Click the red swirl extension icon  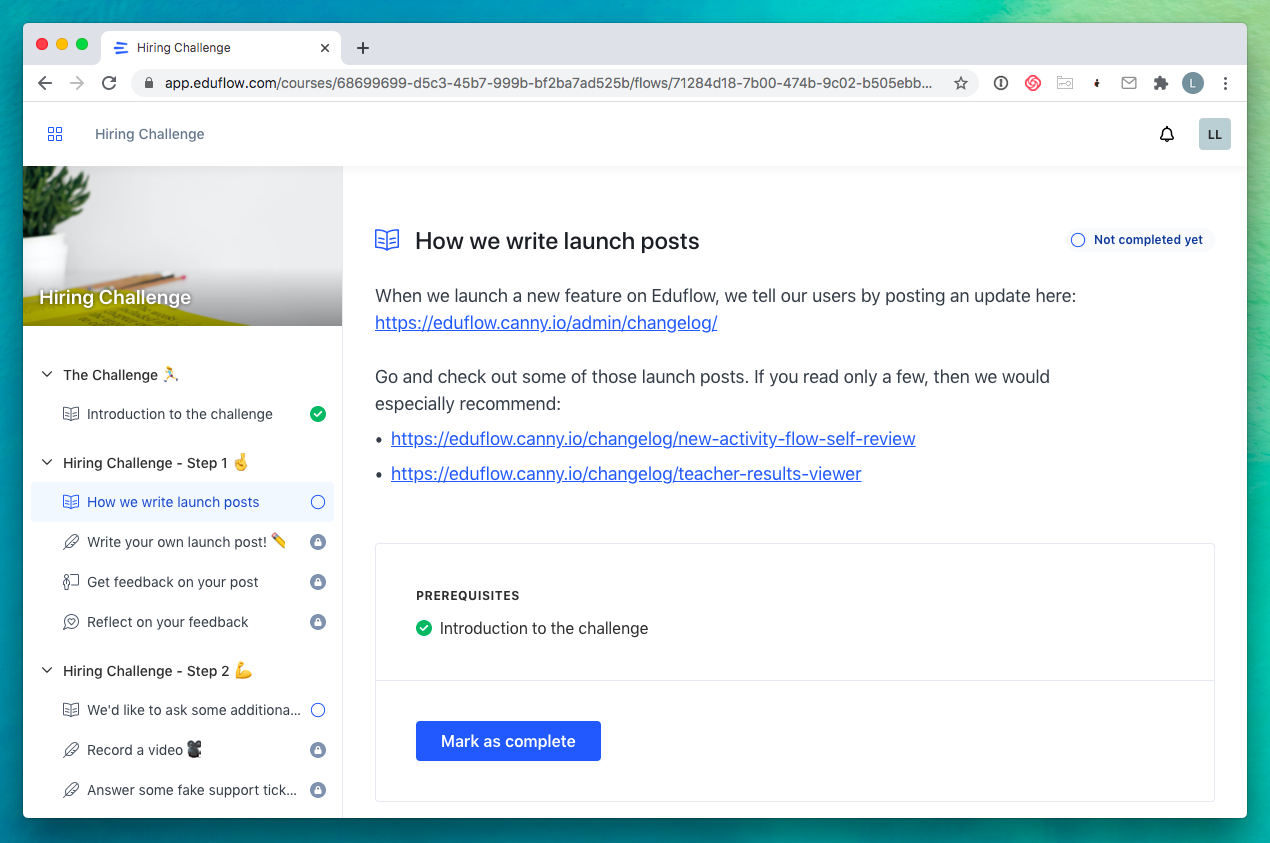[1033, 83]
